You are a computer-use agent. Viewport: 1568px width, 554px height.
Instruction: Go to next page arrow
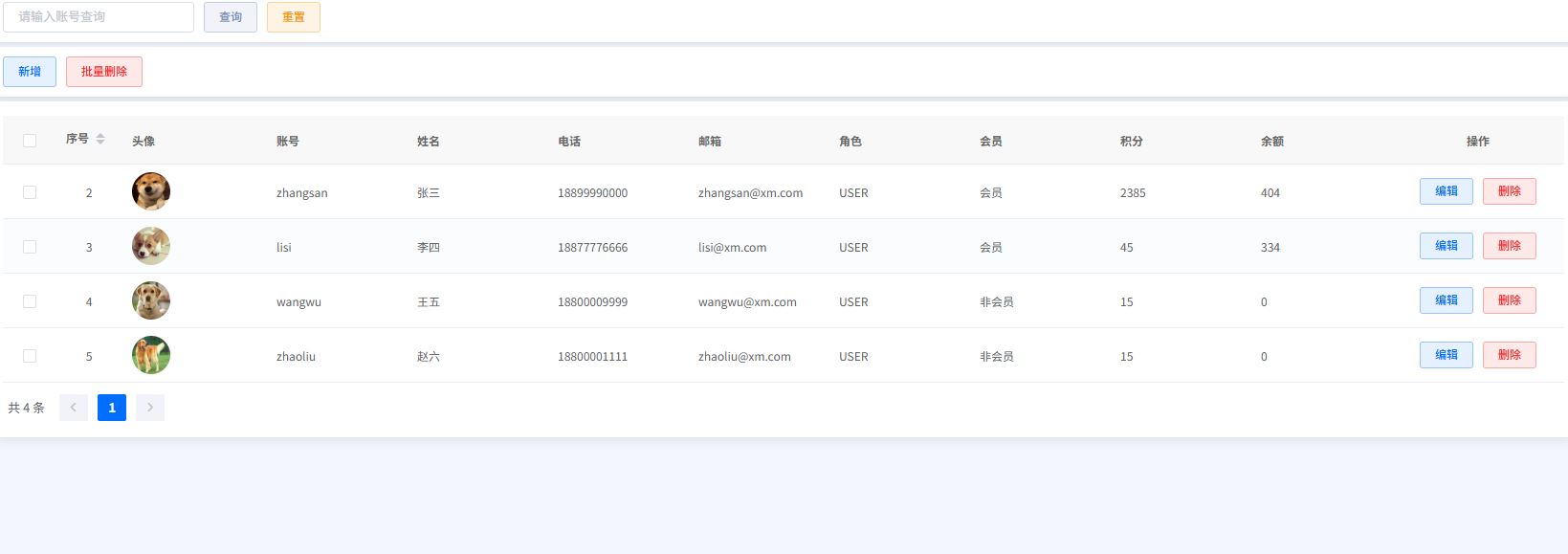(x=150, y=408)
